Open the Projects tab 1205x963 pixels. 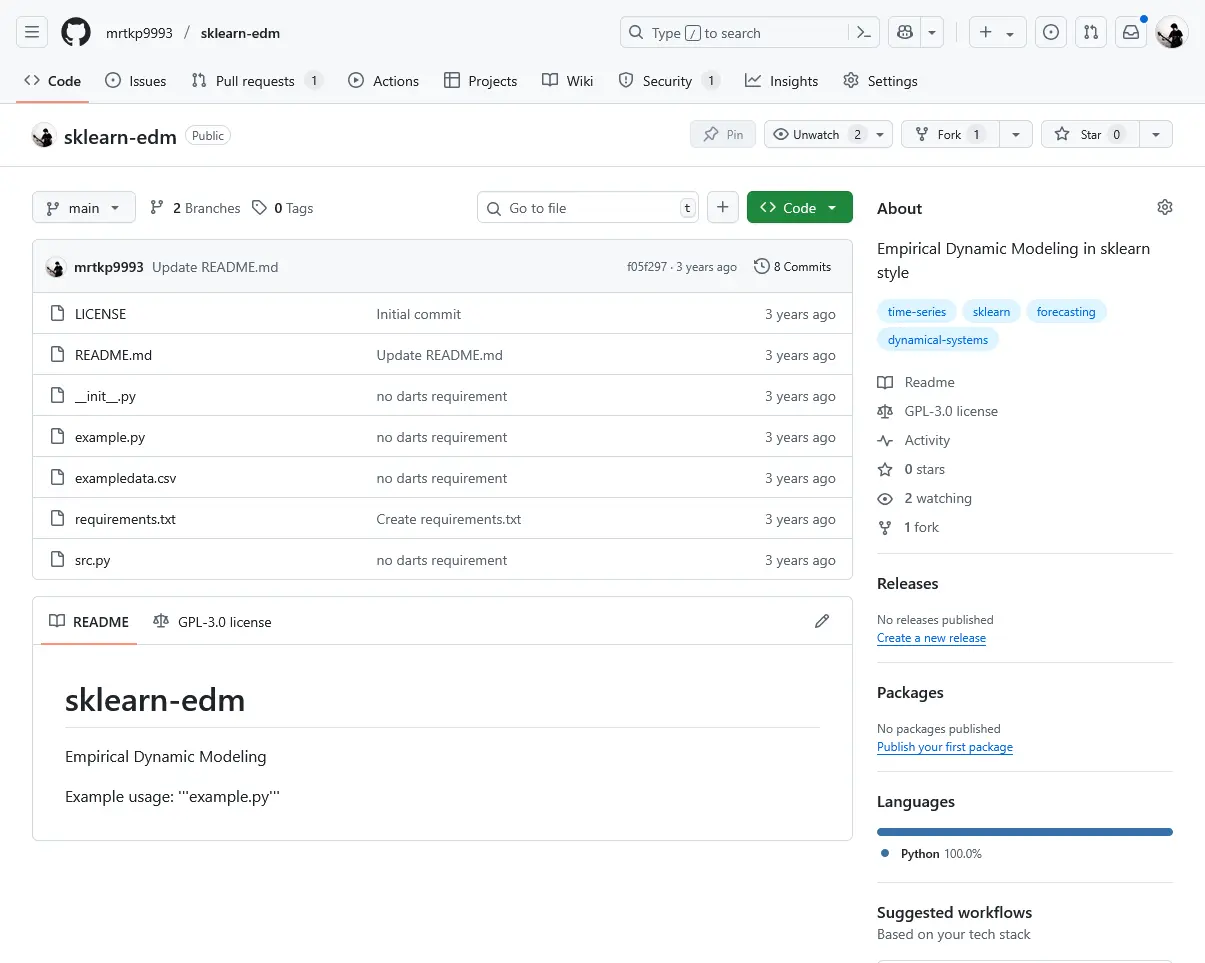point(481,81)
